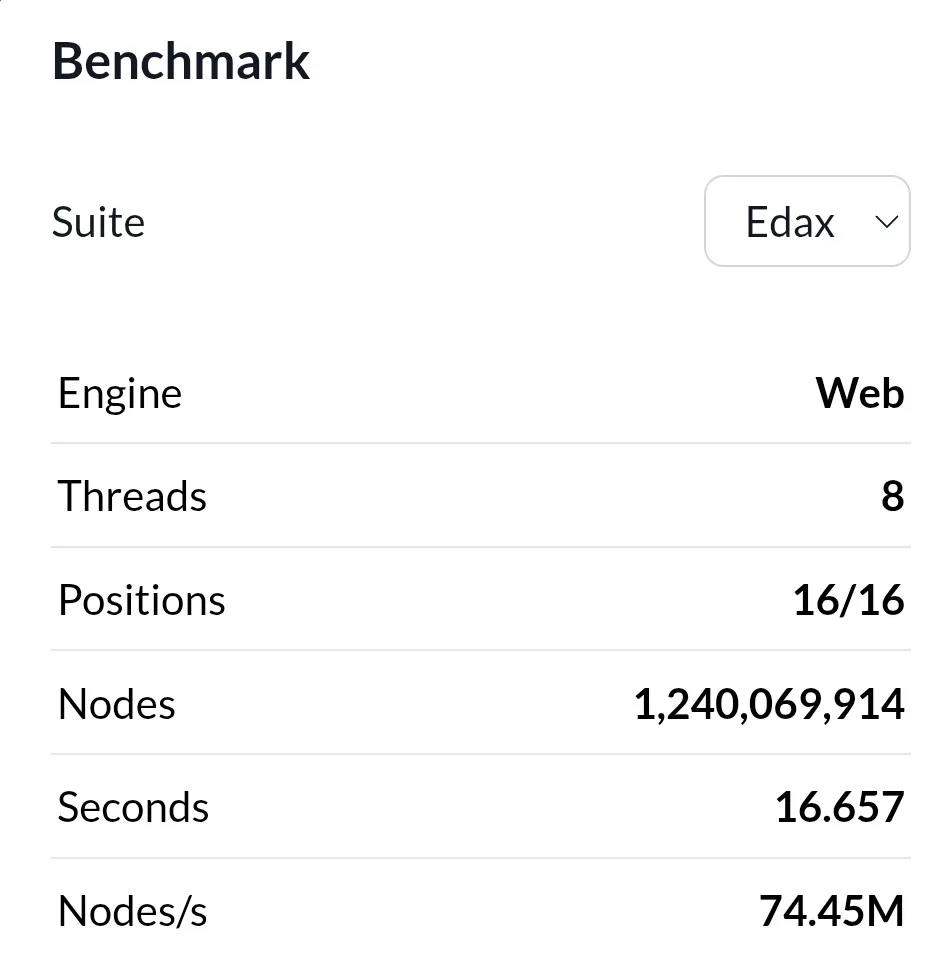Click the divider line below Engine row

click(481, 444)
